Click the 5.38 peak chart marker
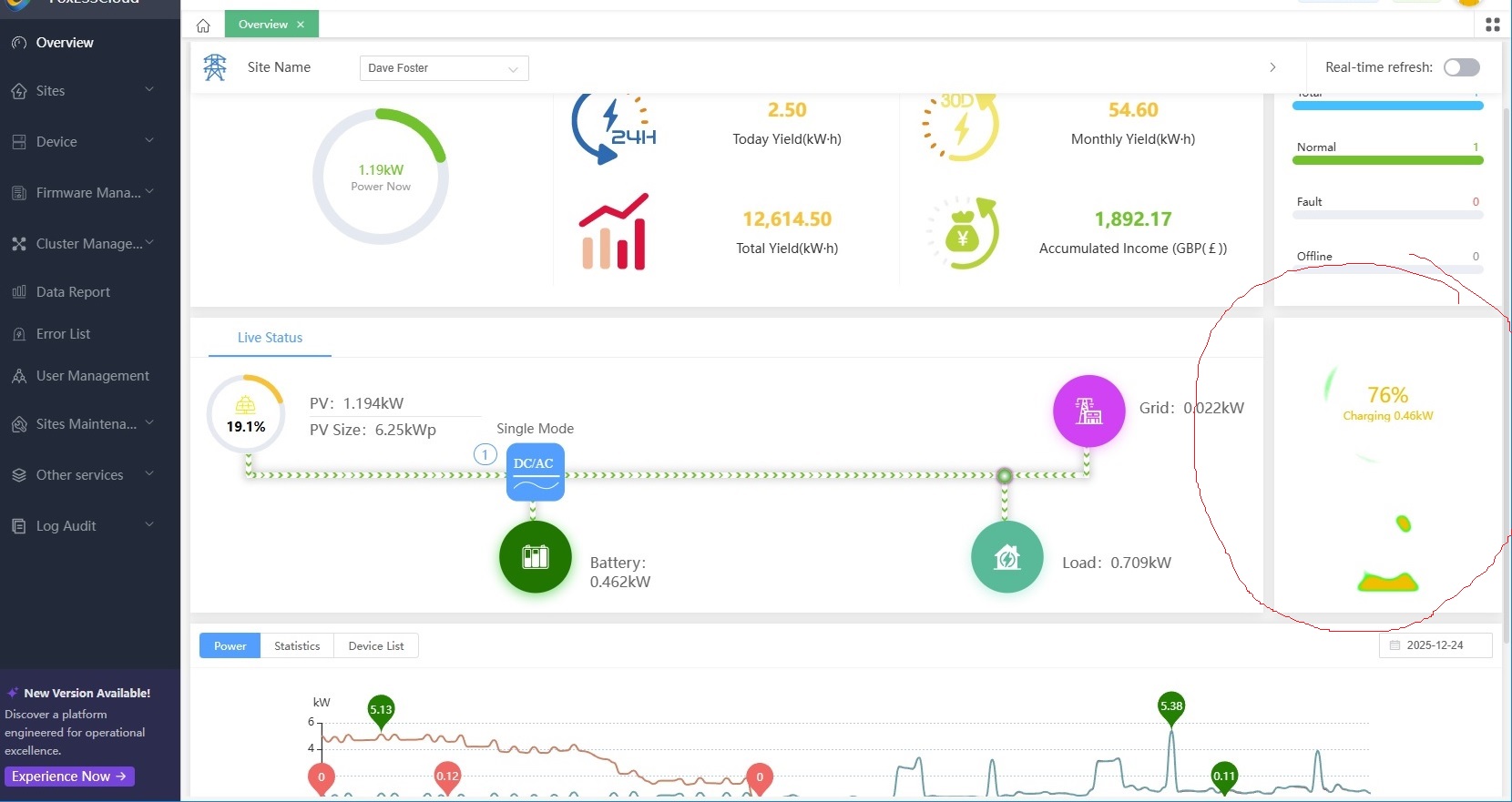 1170,707
